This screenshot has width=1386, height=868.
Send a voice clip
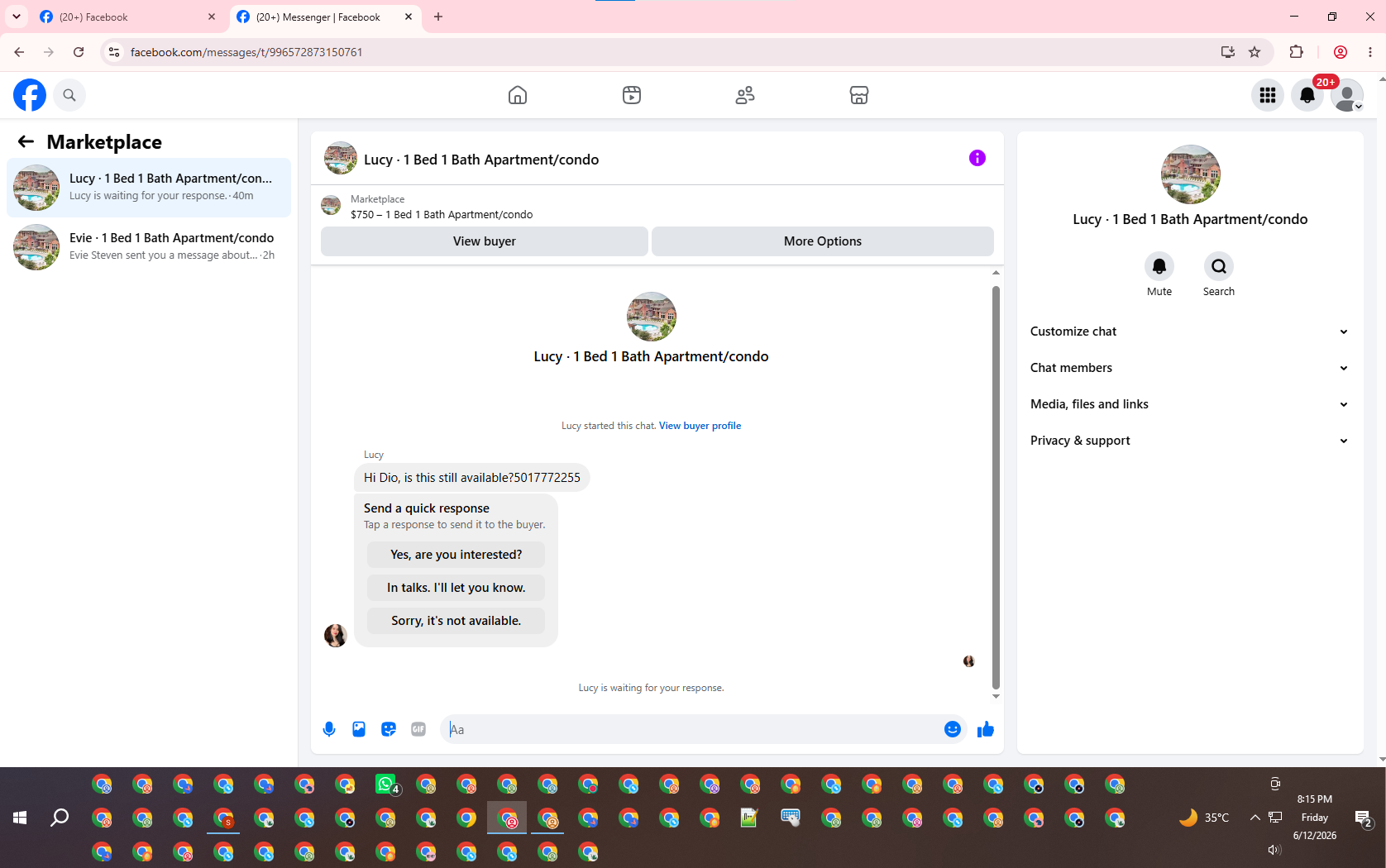point(329,729)
